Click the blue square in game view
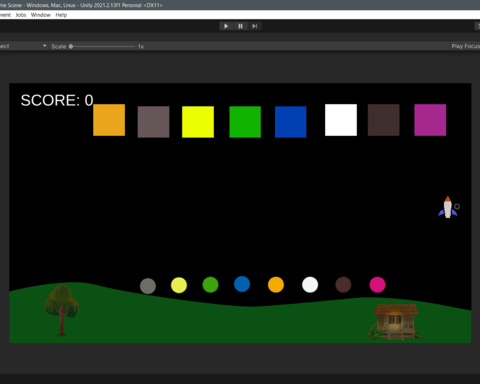The width and height of the screenshot is (480, 384). click(x=291, y=122)
